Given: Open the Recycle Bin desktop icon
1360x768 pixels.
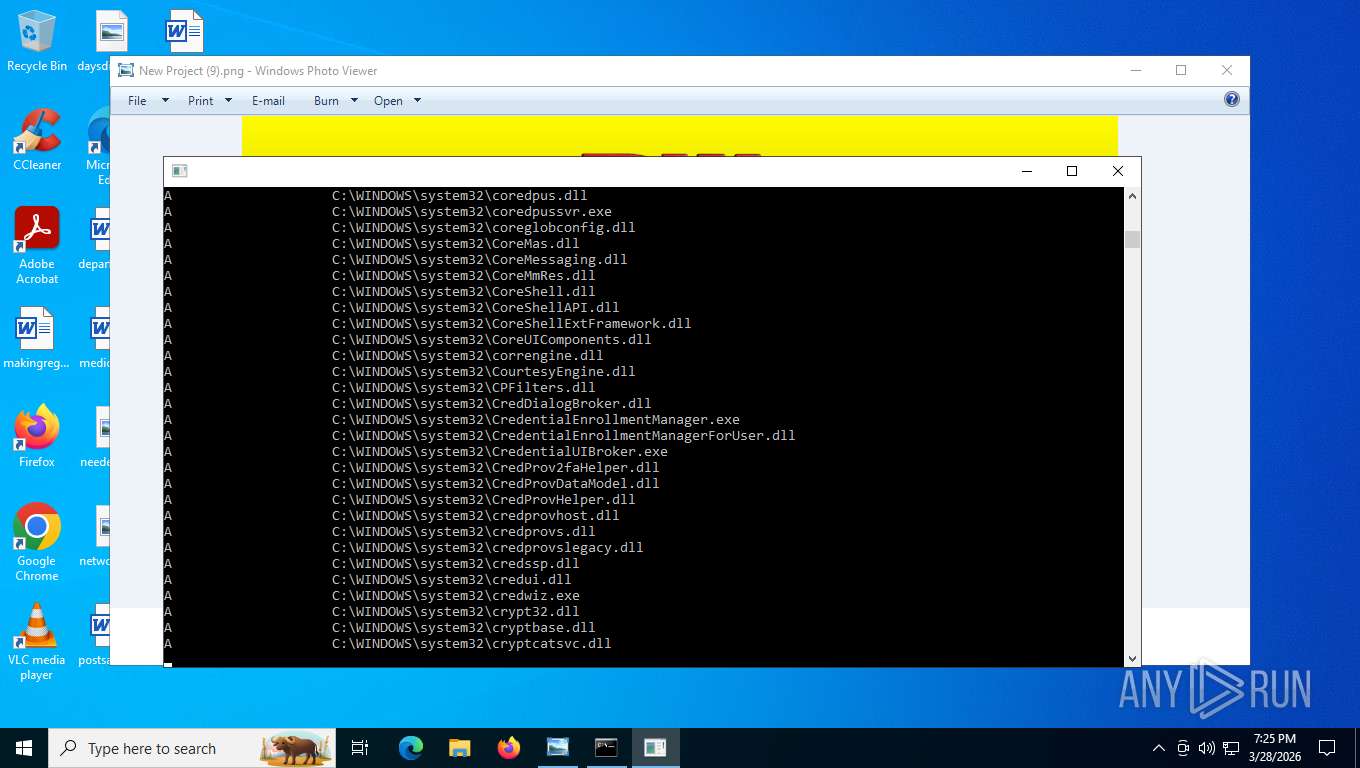Looking at the screenshot, I should (37, 42).
